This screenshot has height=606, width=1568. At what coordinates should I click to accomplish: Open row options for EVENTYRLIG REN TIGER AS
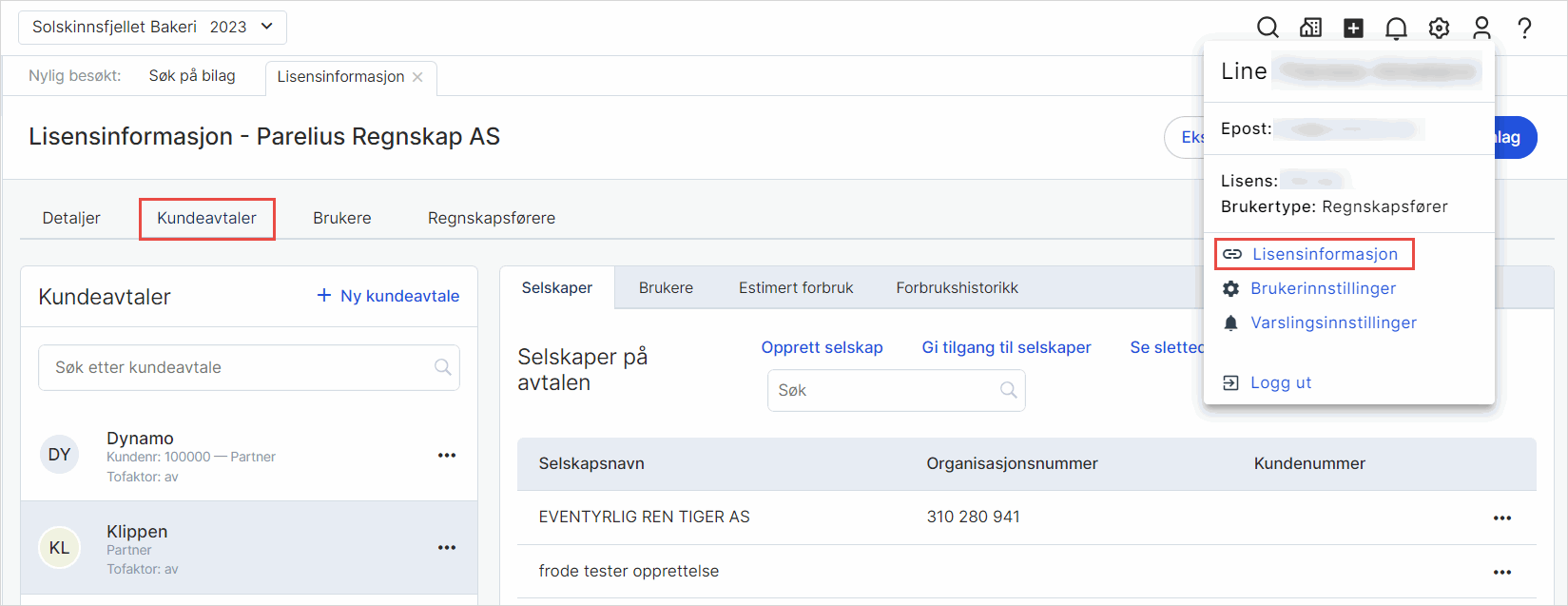tap(1502, 518)
